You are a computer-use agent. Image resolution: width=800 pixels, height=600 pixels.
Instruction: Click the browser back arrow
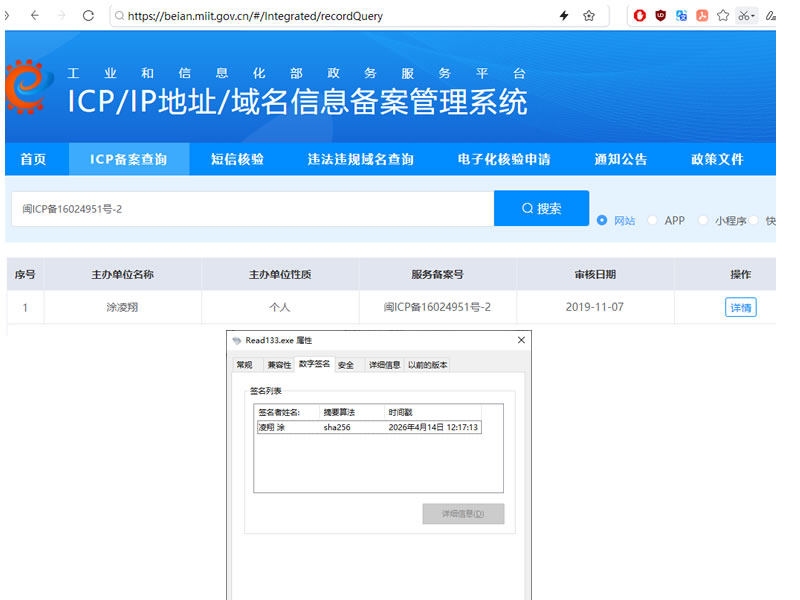tap(35, 16)
